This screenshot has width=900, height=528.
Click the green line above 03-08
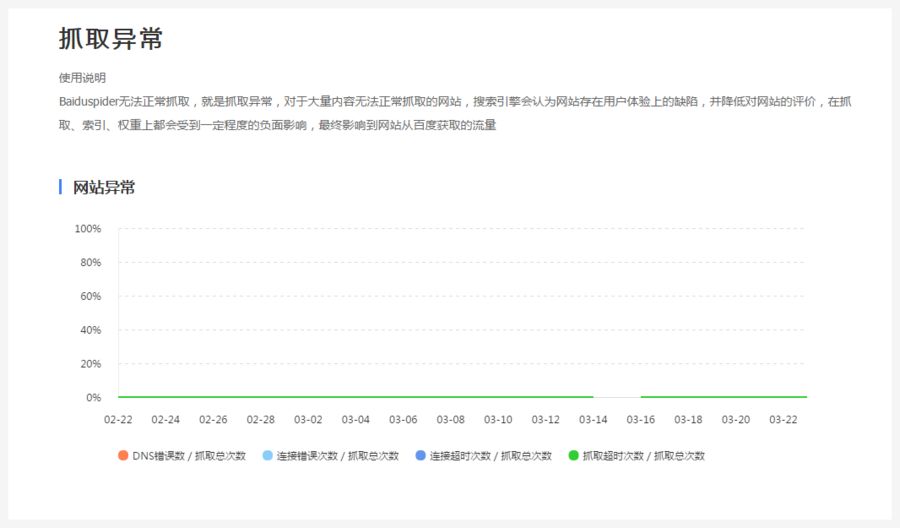tap(451, 397)
